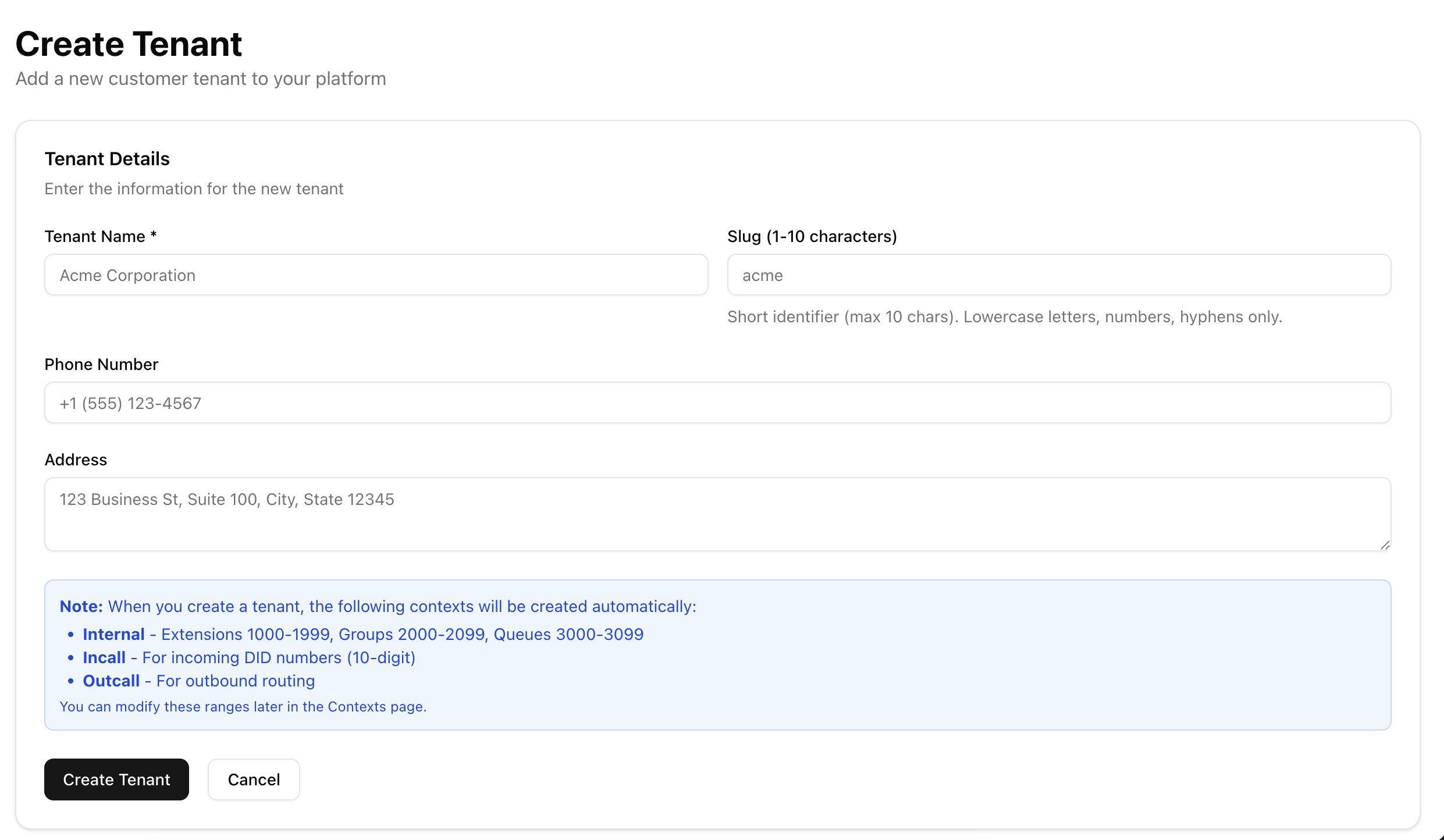Click the Incall context bullet item

(249, 657)
